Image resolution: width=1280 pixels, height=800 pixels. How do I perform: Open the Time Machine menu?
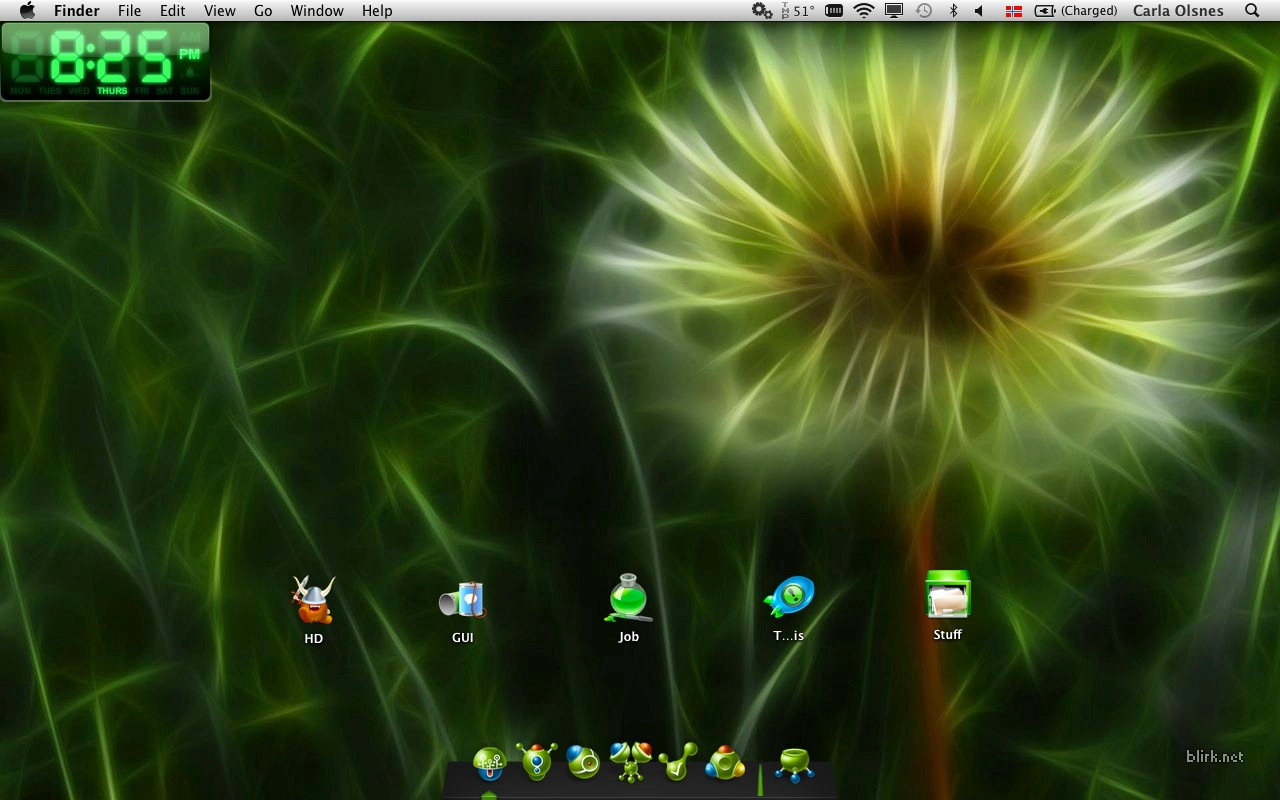click(x=924, y=11)
